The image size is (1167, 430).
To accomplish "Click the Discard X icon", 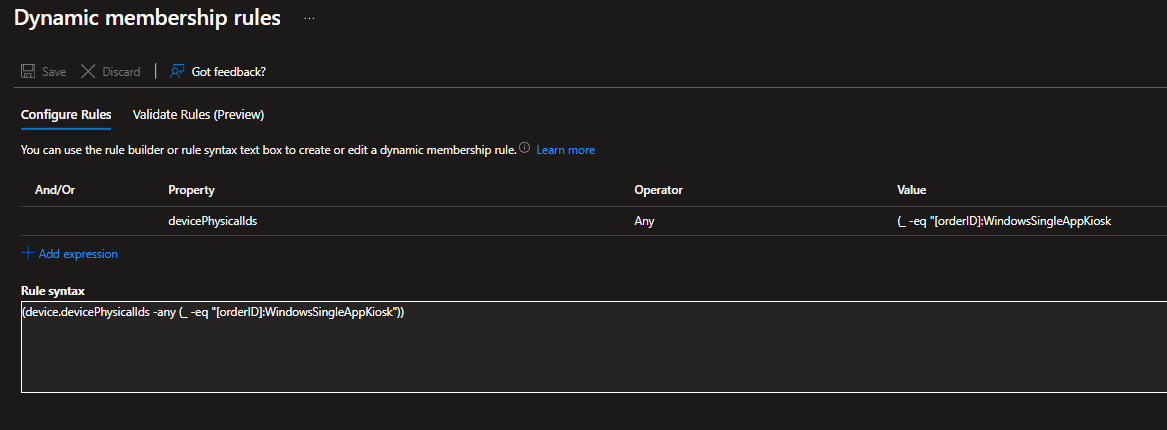I will pos(88,72).
